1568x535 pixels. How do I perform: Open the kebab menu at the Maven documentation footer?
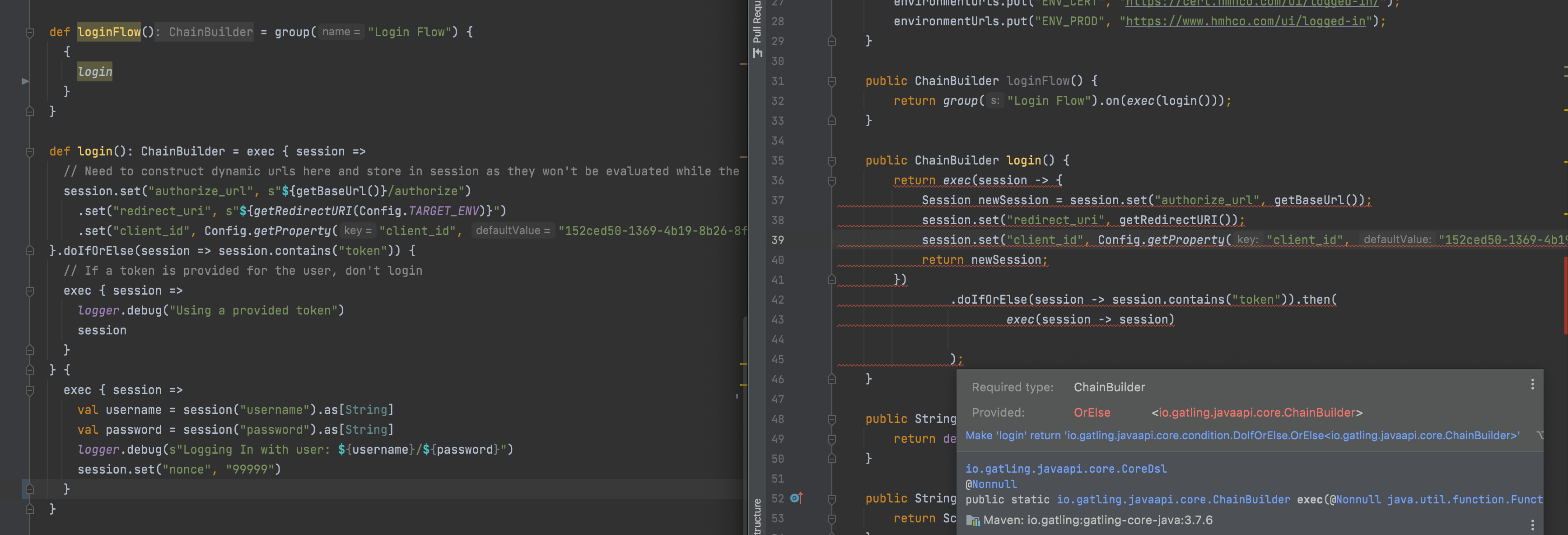(x=1532, y=525)
